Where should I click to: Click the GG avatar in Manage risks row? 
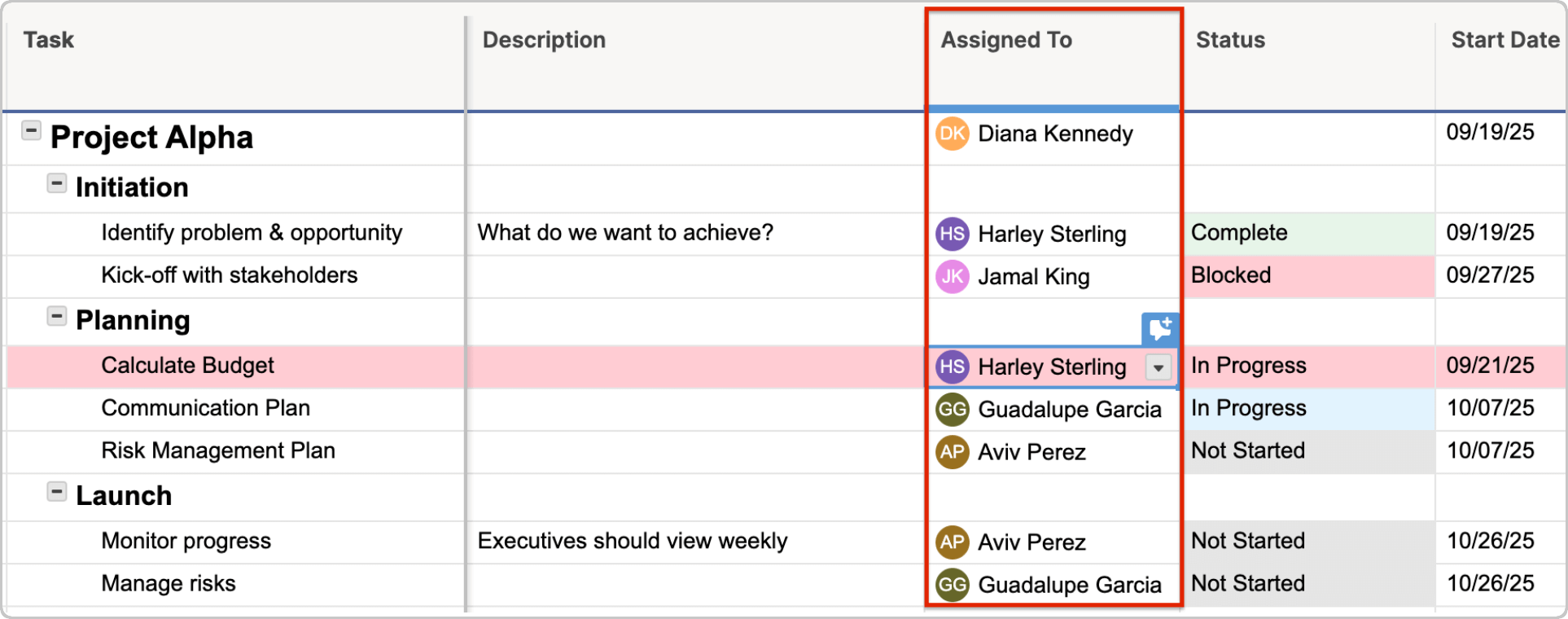[952, 585]
